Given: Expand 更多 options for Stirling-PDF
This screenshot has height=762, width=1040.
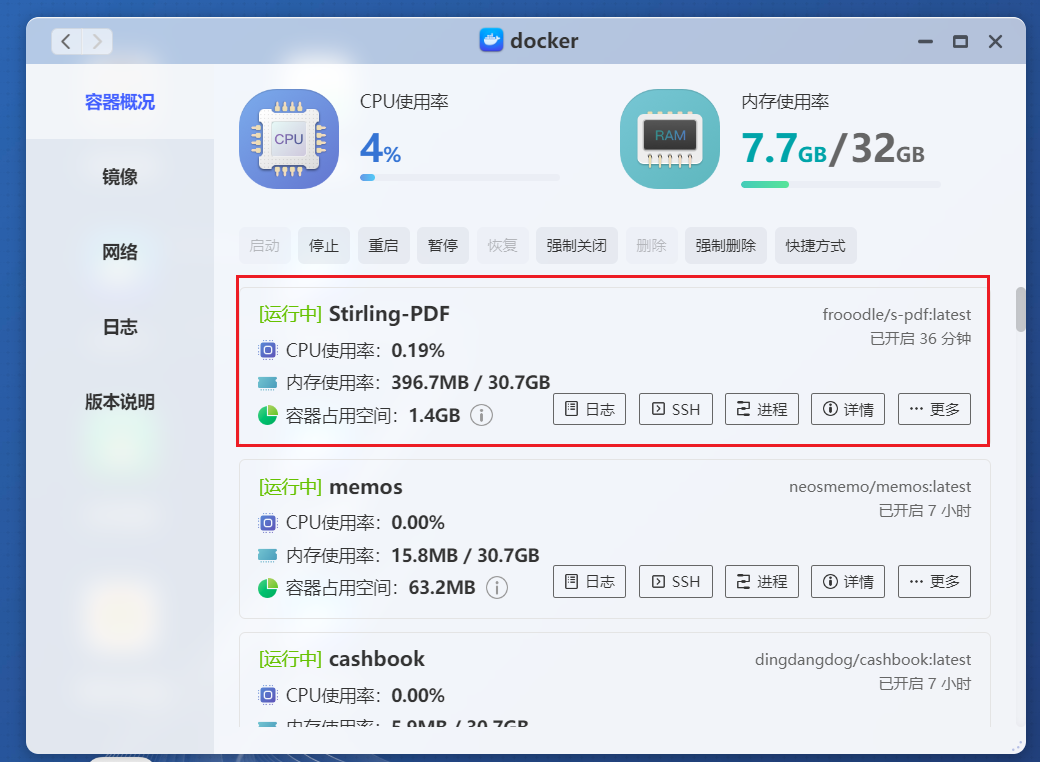Looking at the screenshot, I should pos(935,409).
